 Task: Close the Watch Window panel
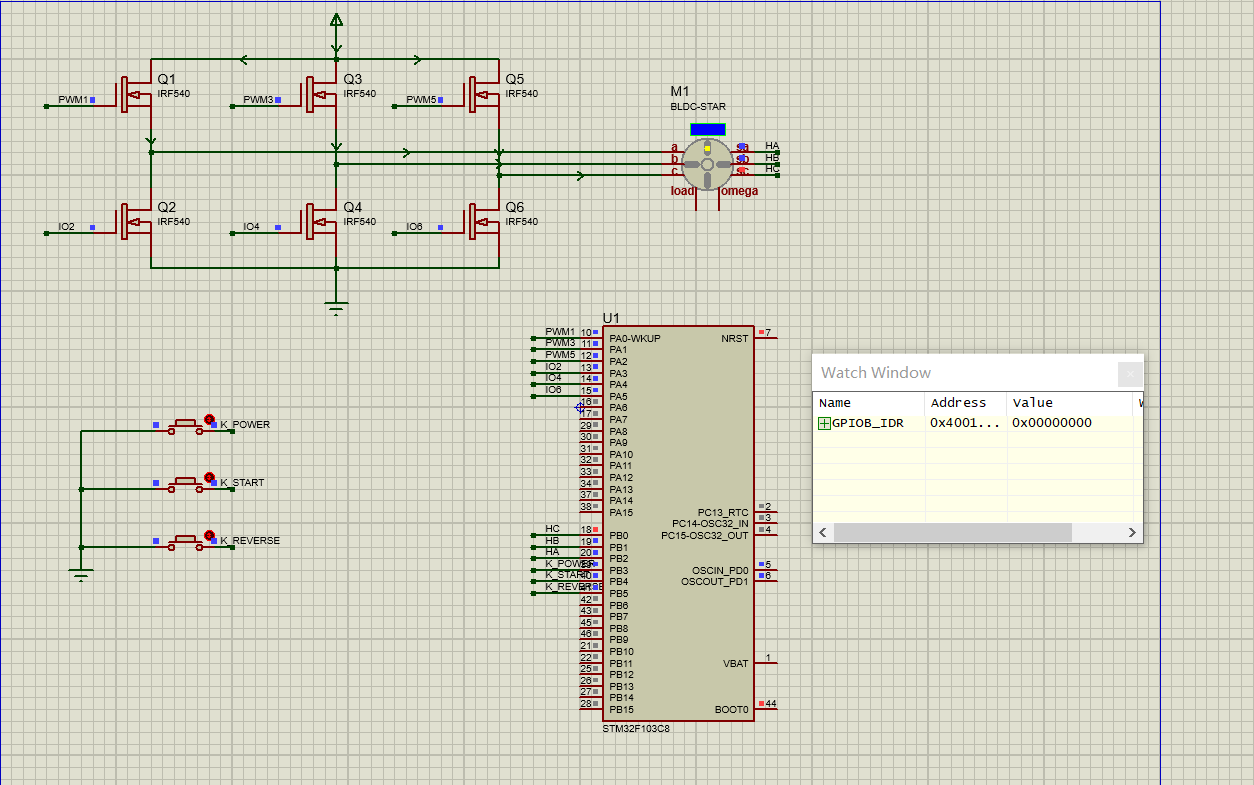tap(1130, 374)
